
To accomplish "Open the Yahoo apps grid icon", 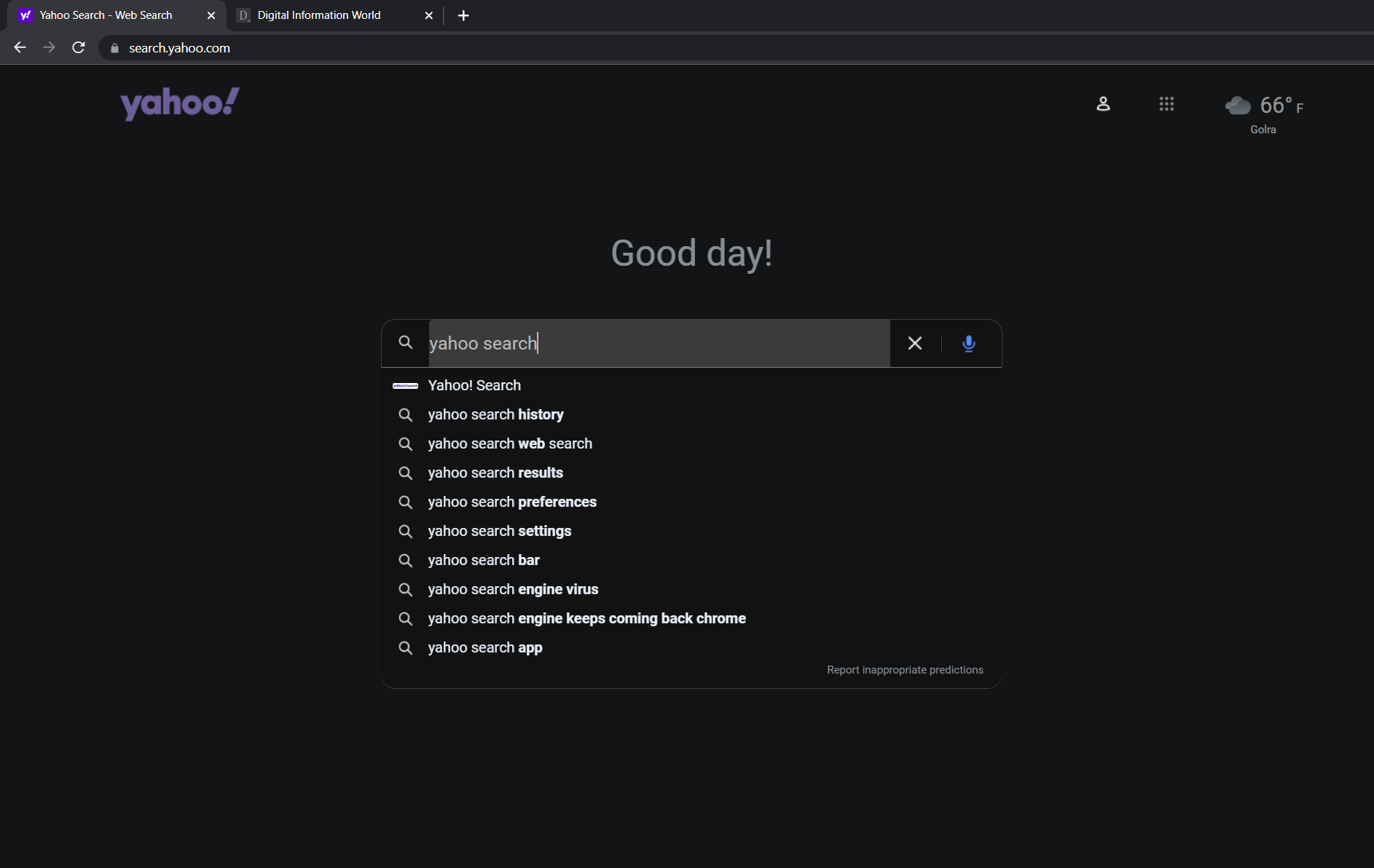I will 1166,104.
